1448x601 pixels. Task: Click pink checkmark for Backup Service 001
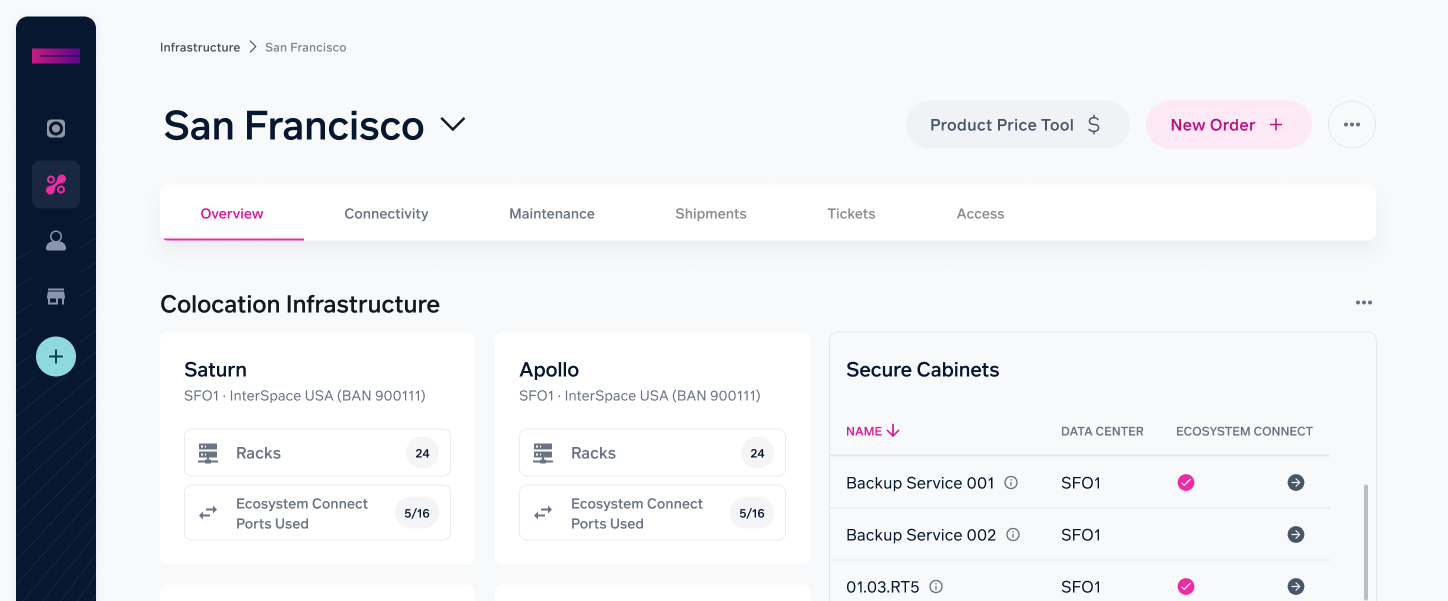(x=1186, y=483)
